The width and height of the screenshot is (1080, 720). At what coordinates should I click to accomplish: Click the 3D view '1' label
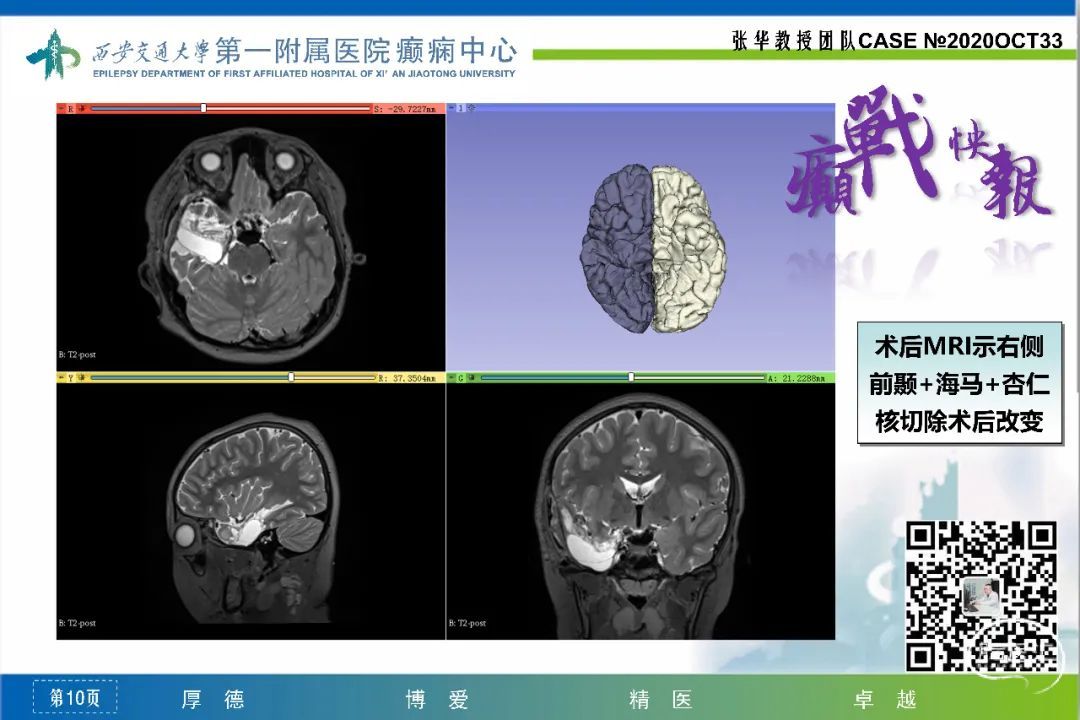click(x=460, y=107)
